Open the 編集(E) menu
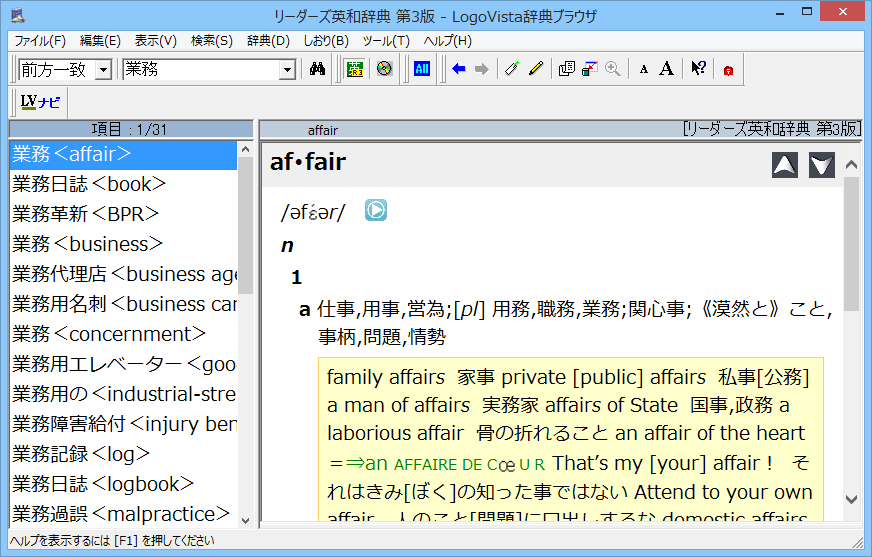 (x=100, y=41)
